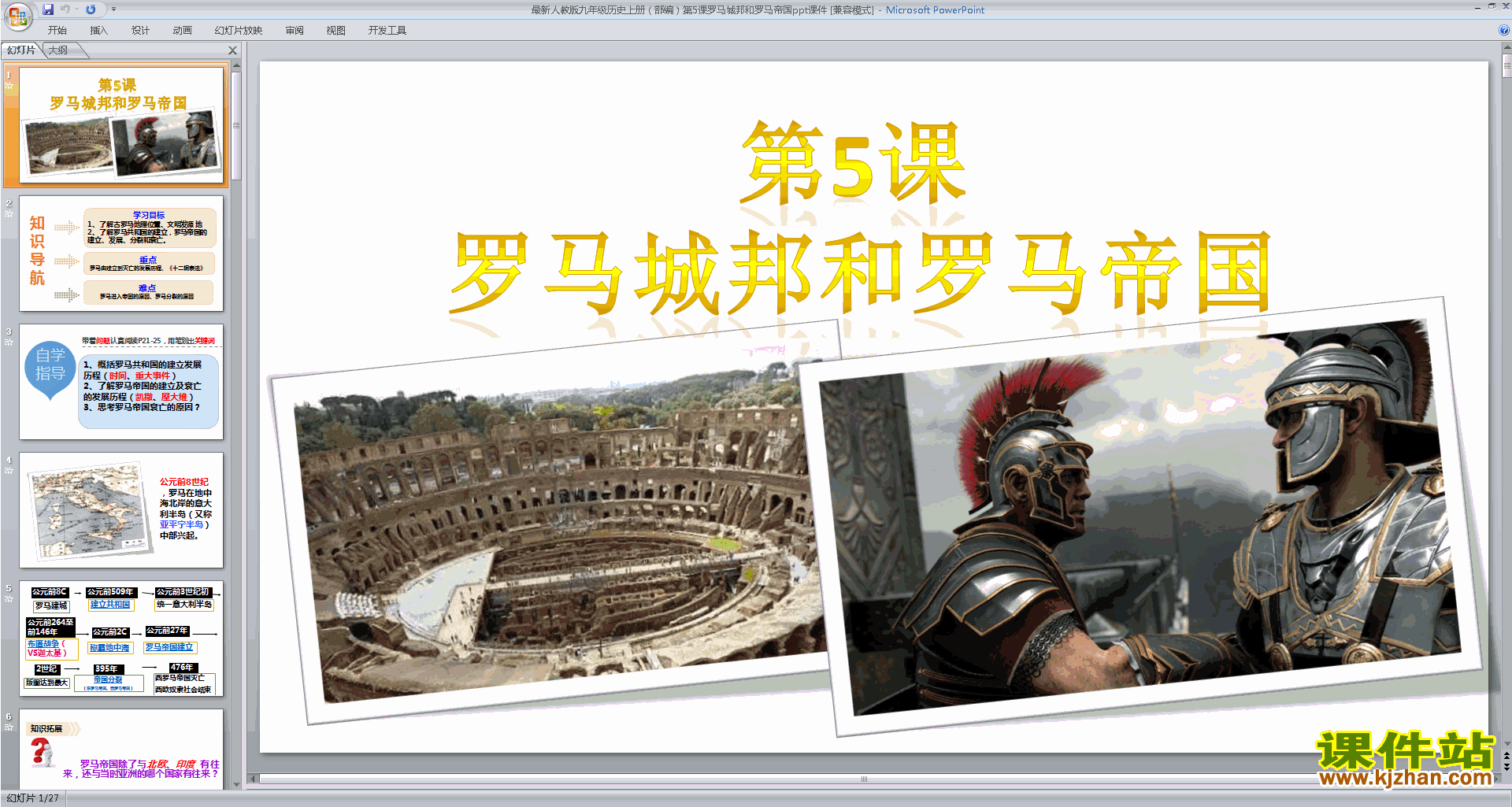Restore down the PowerPoint window
Viewport: 1512px width, 807px height.
tap(1492, 6)
